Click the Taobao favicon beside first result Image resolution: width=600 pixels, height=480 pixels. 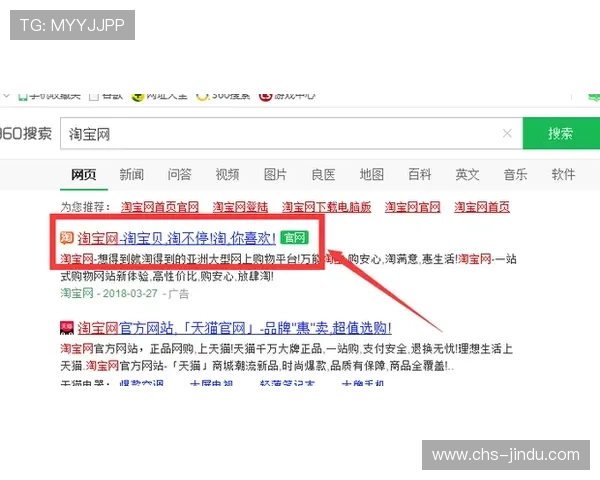tap(67, 238)
